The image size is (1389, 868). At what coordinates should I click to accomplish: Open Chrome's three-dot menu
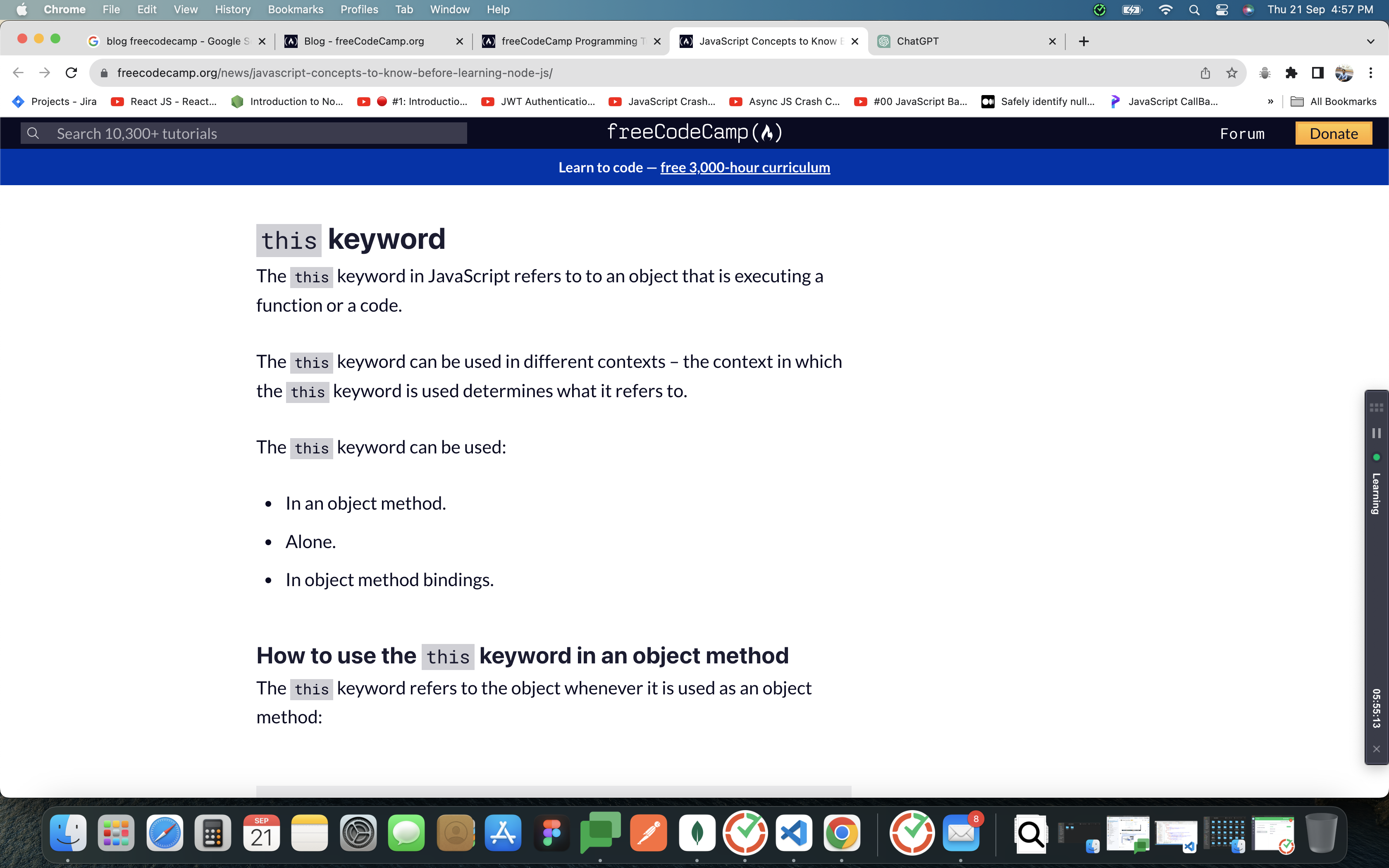[1371, 72]
